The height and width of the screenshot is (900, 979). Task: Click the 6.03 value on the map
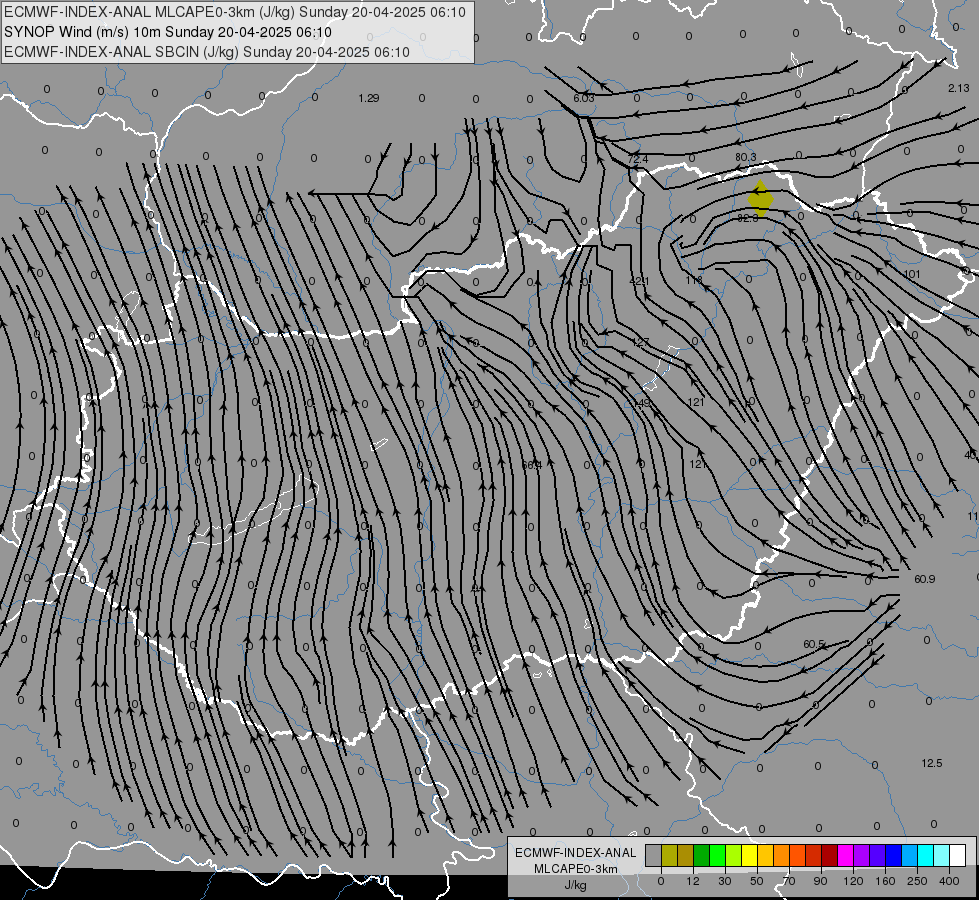584,98
